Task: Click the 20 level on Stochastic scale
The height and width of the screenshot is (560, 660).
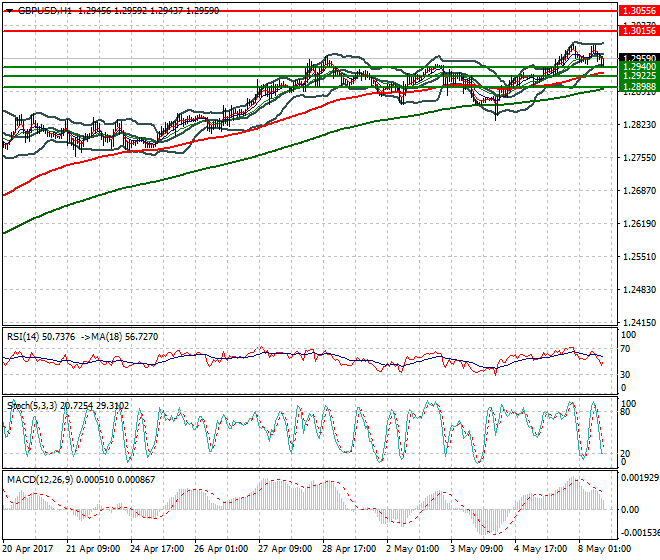Action: [x=625, y=453]
